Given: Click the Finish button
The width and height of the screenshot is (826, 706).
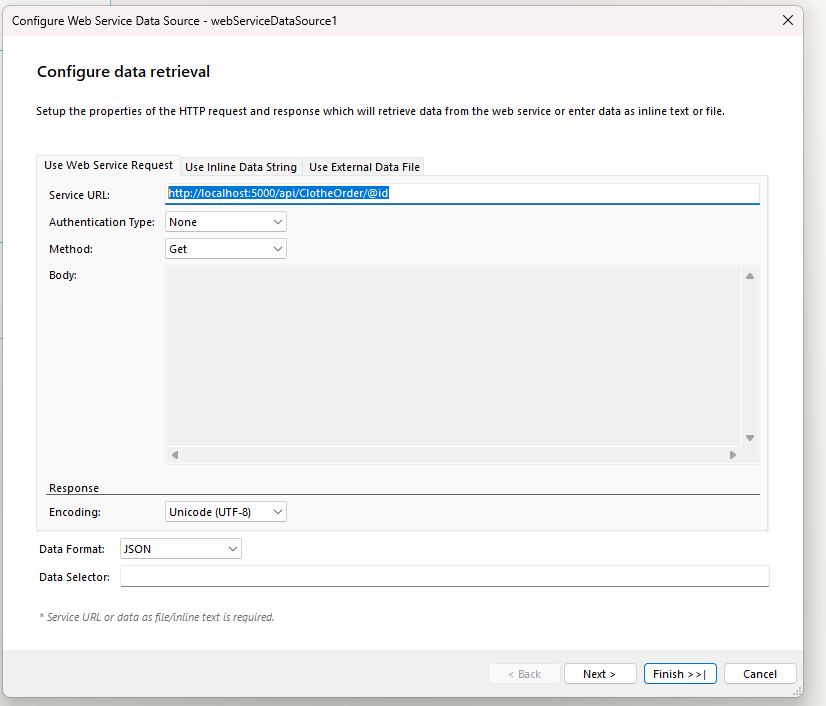Looking at the screenshot, I should [x=680, y=674].
